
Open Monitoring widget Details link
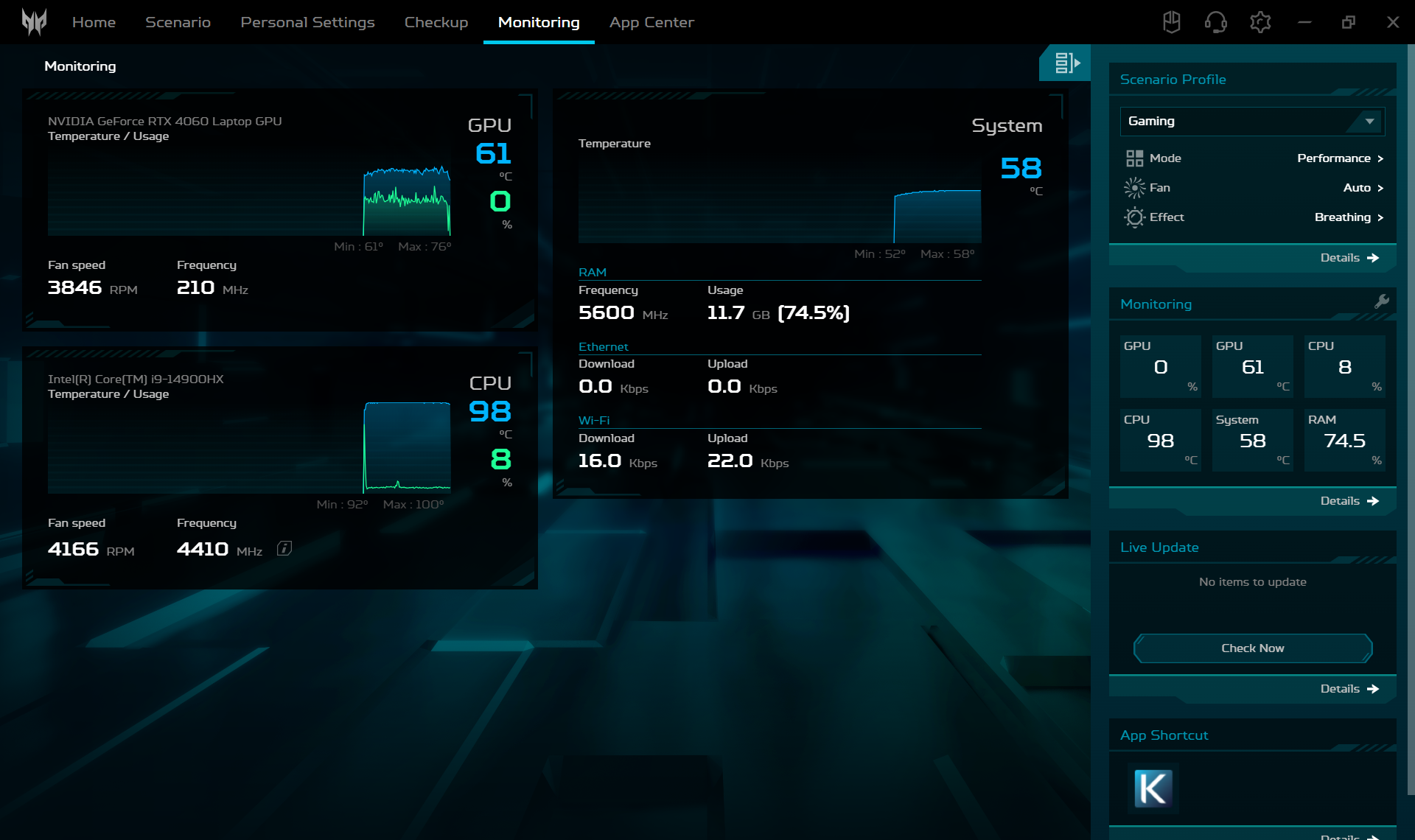pyautogui.click(x=1349, y=501)
